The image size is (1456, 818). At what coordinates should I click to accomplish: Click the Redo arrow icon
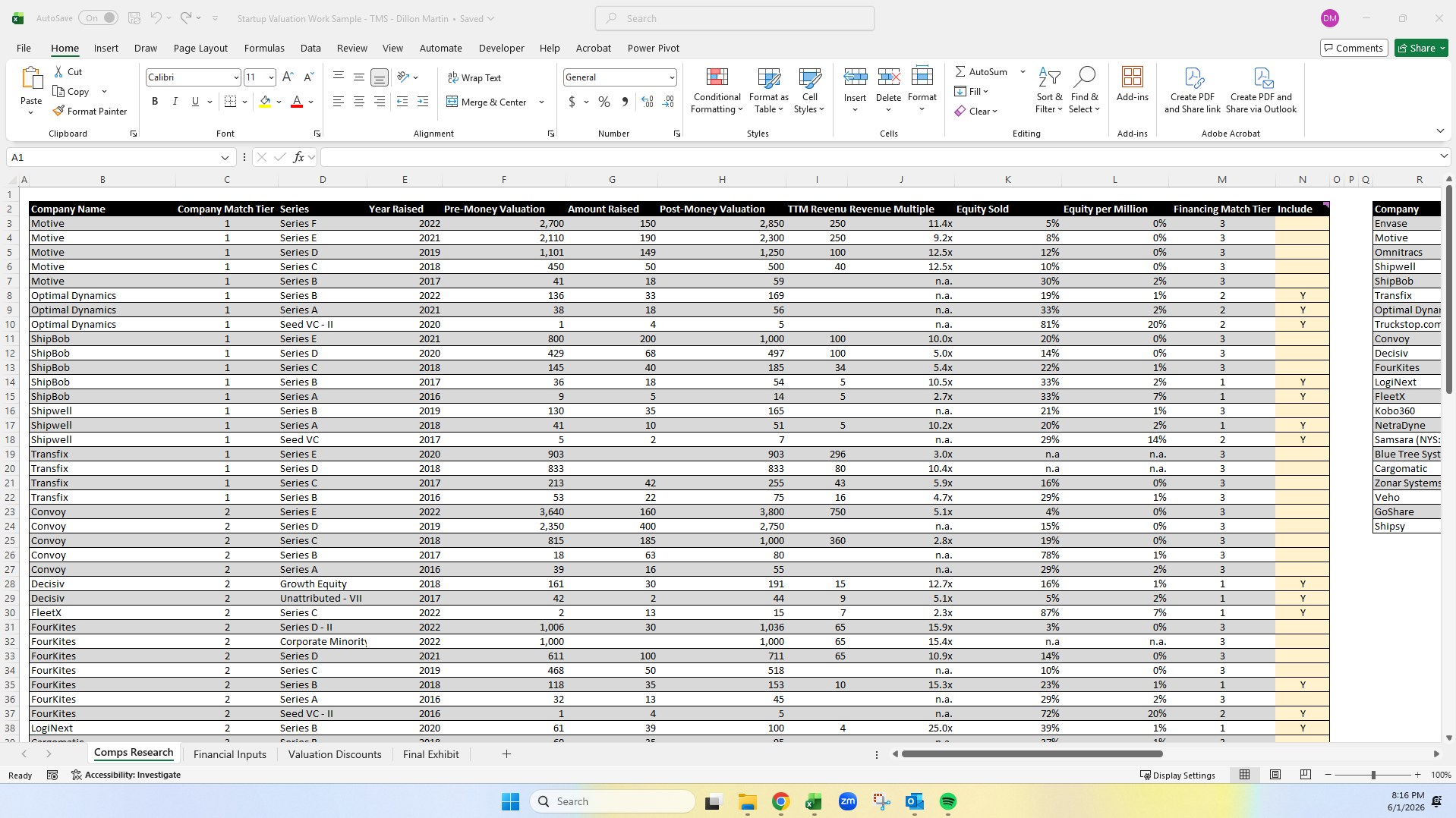pyautogui.click(x=186, y=18)
